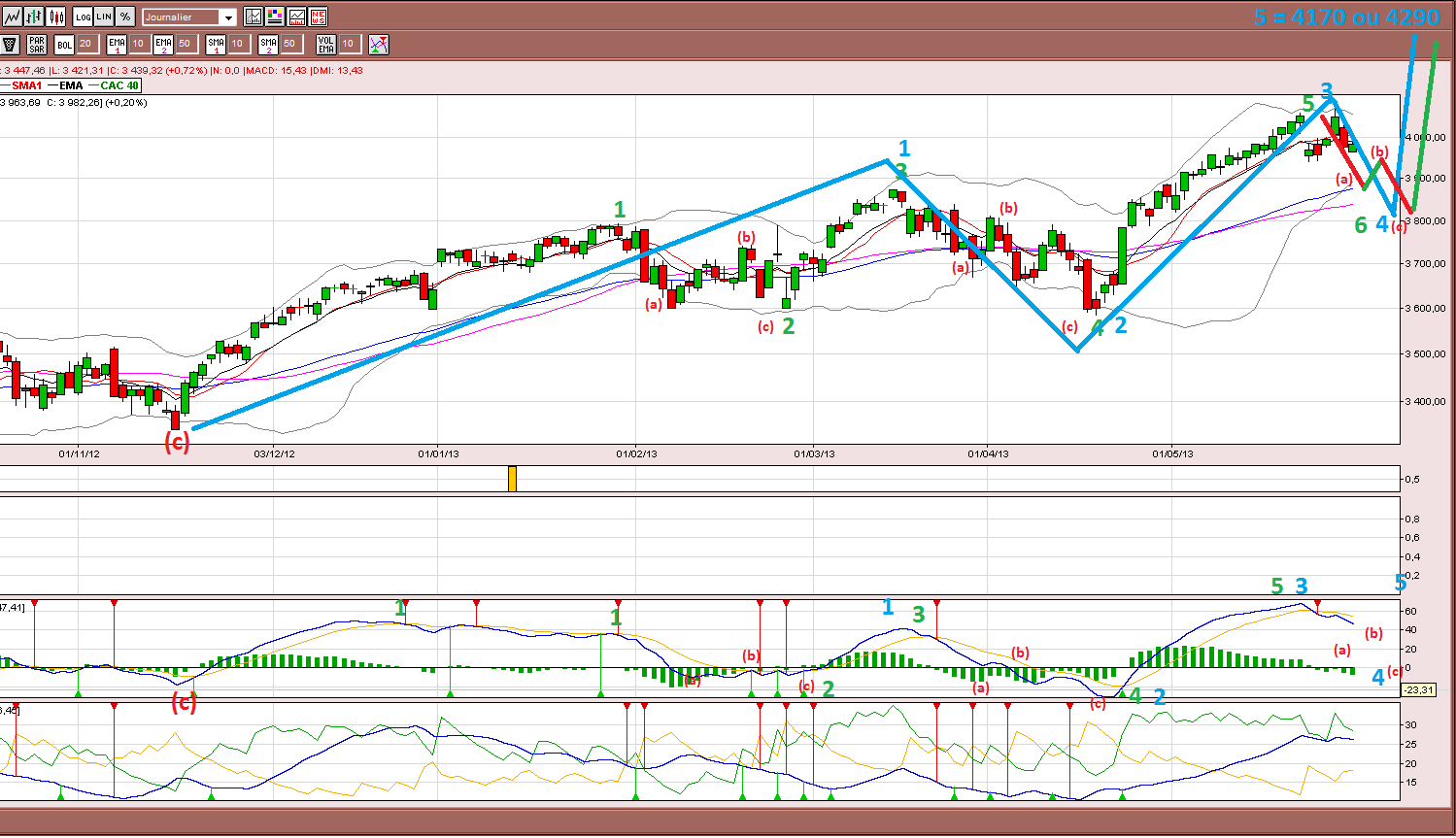This screenshot has height=838, width=1456.
Task: Toggle buy/sell signals overlay icon
Action: [379, 44]
